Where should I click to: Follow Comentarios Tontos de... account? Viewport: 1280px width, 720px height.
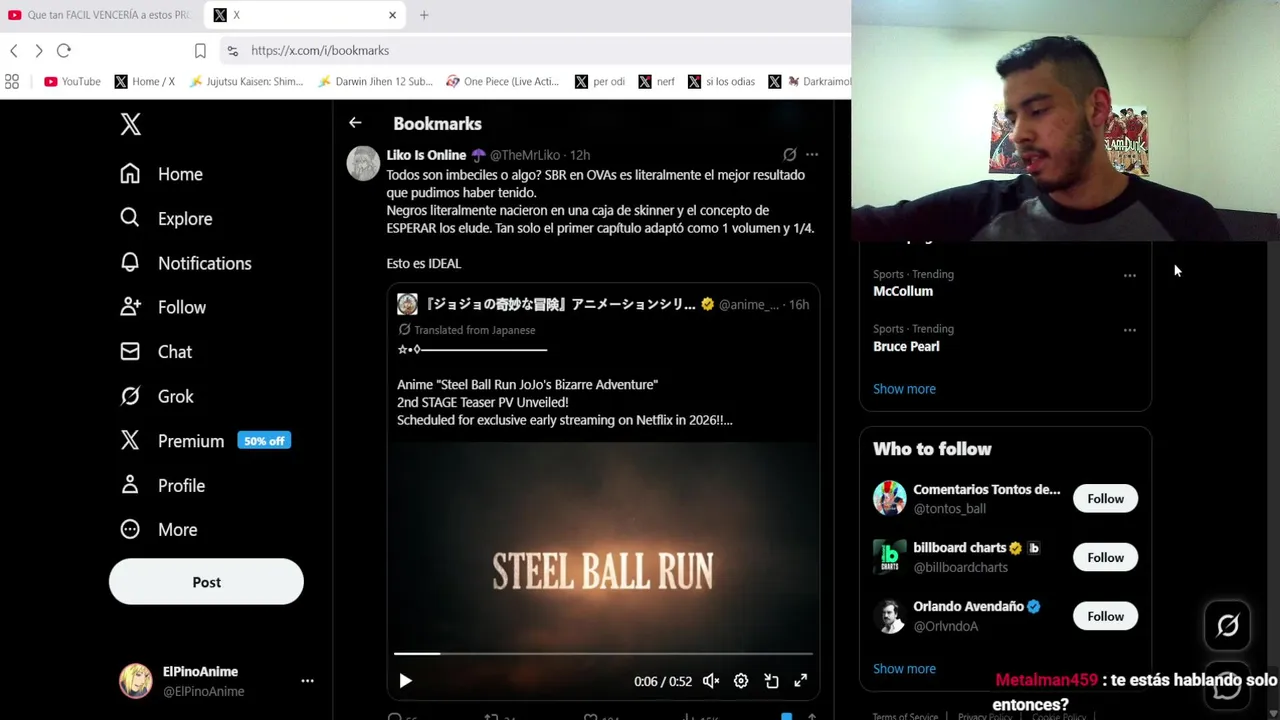(1105, 499)
